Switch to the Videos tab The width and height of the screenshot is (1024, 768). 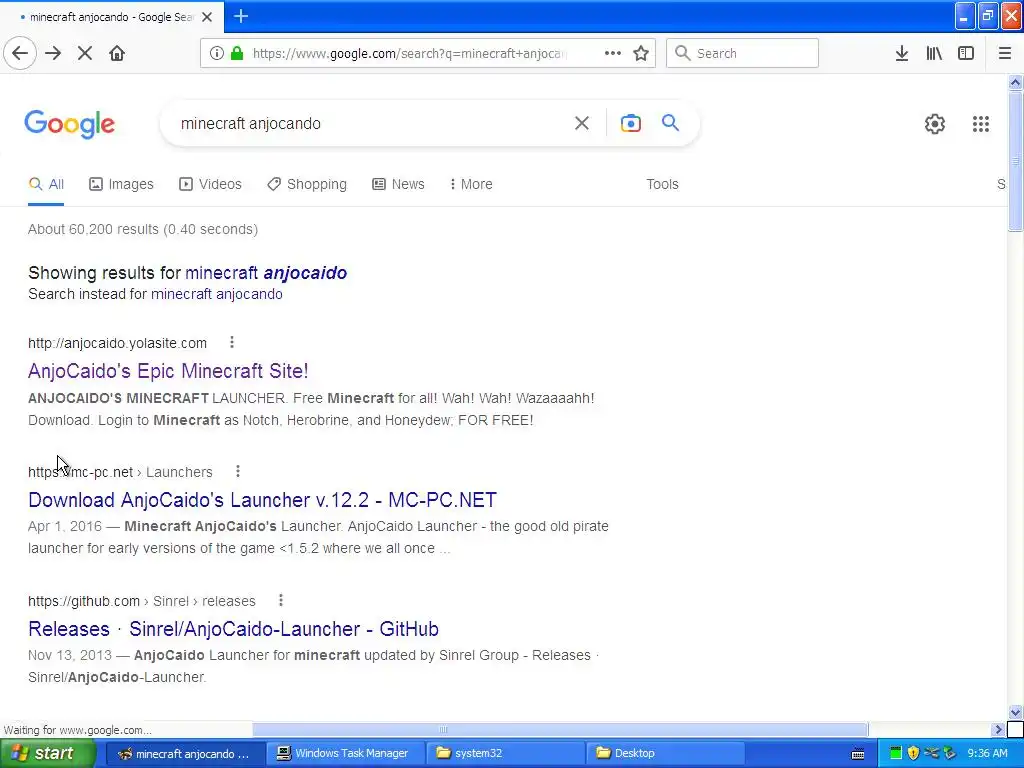(210, 184)
